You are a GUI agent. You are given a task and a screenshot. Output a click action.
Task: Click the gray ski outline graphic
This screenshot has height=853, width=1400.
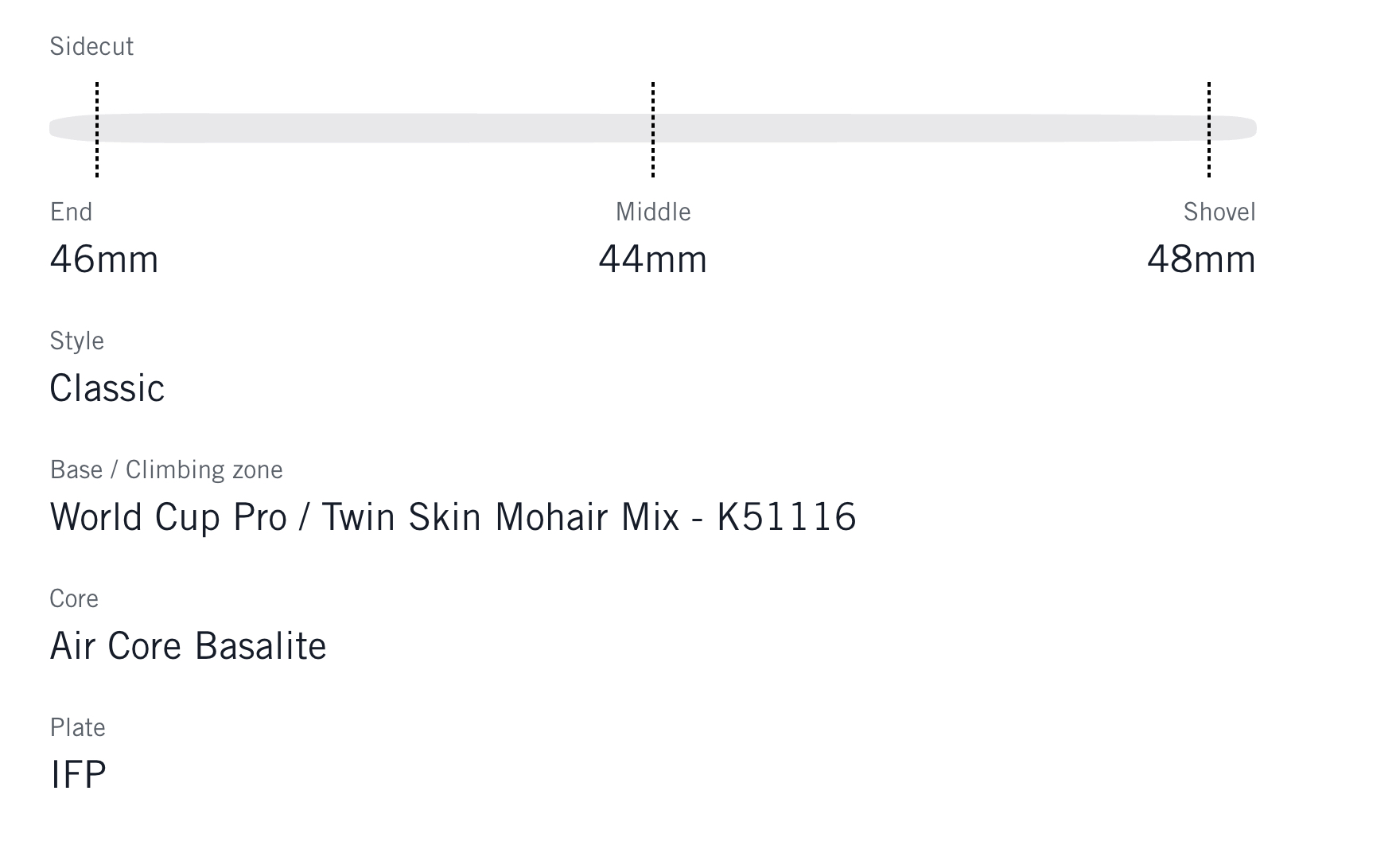coord(374,128)
